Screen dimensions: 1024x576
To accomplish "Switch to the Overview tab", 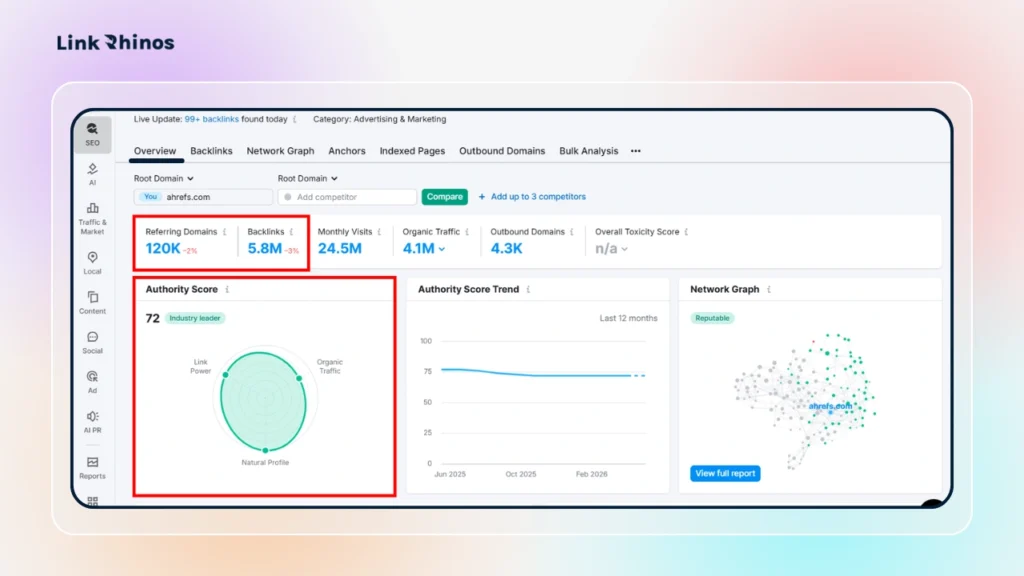I will click(155, 151).
